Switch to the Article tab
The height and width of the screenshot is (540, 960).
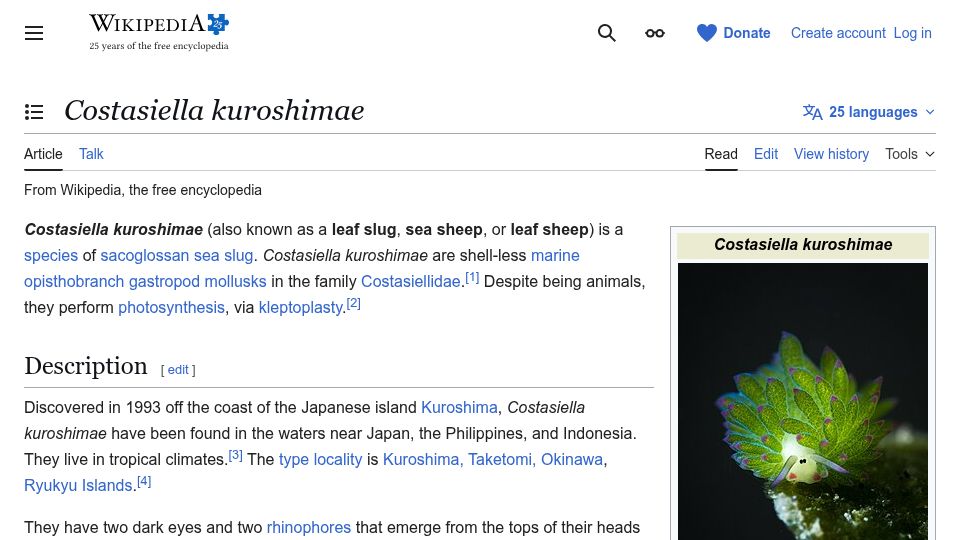click(x=43, y=154)
